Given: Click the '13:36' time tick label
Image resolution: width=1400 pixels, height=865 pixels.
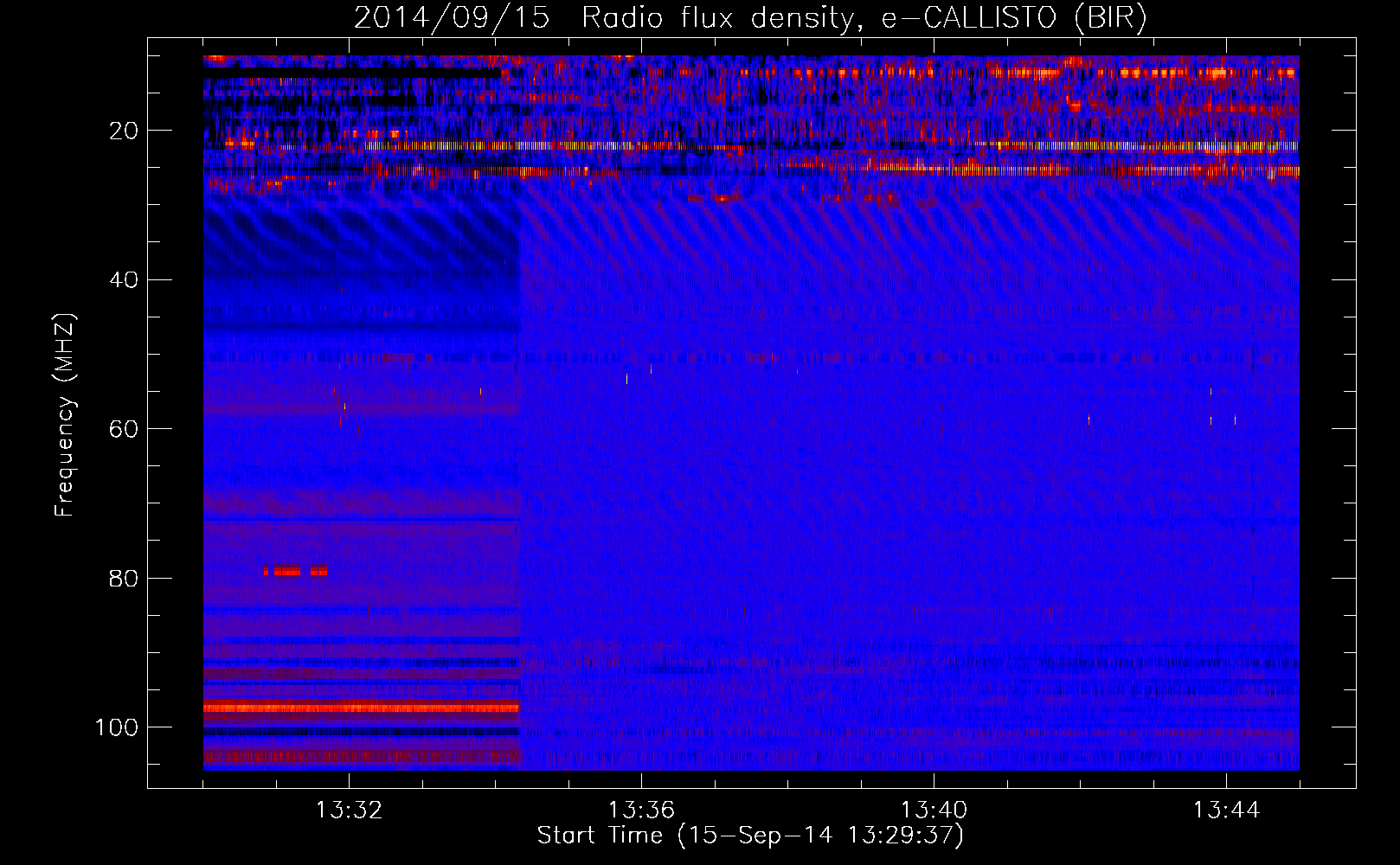Looking at the screenshot, I should click(641, 811).
